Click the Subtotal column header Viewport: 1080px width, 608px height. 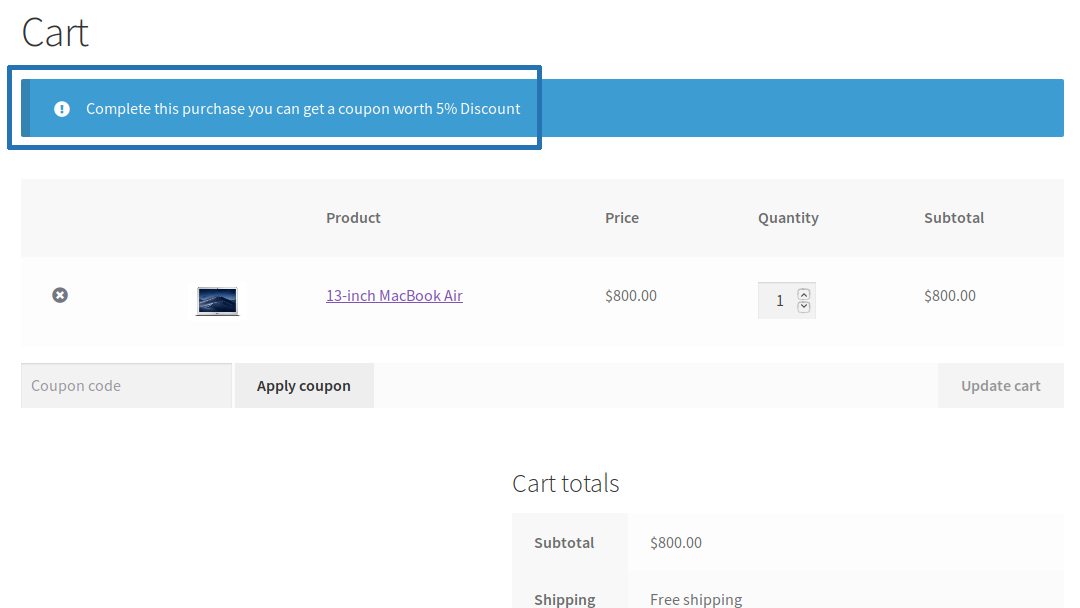point(954,217)
